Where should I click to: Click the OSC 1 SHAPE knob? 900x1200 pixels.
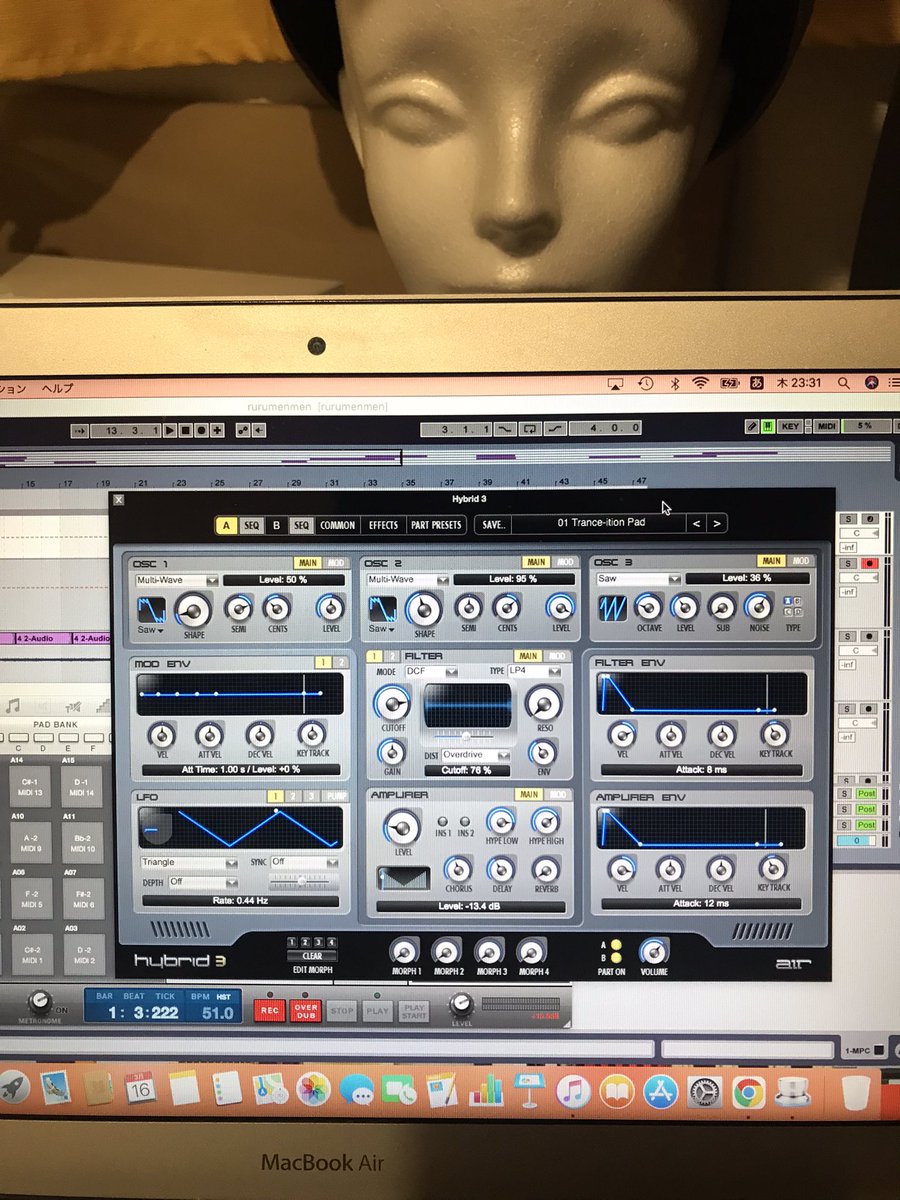(193, 609)
